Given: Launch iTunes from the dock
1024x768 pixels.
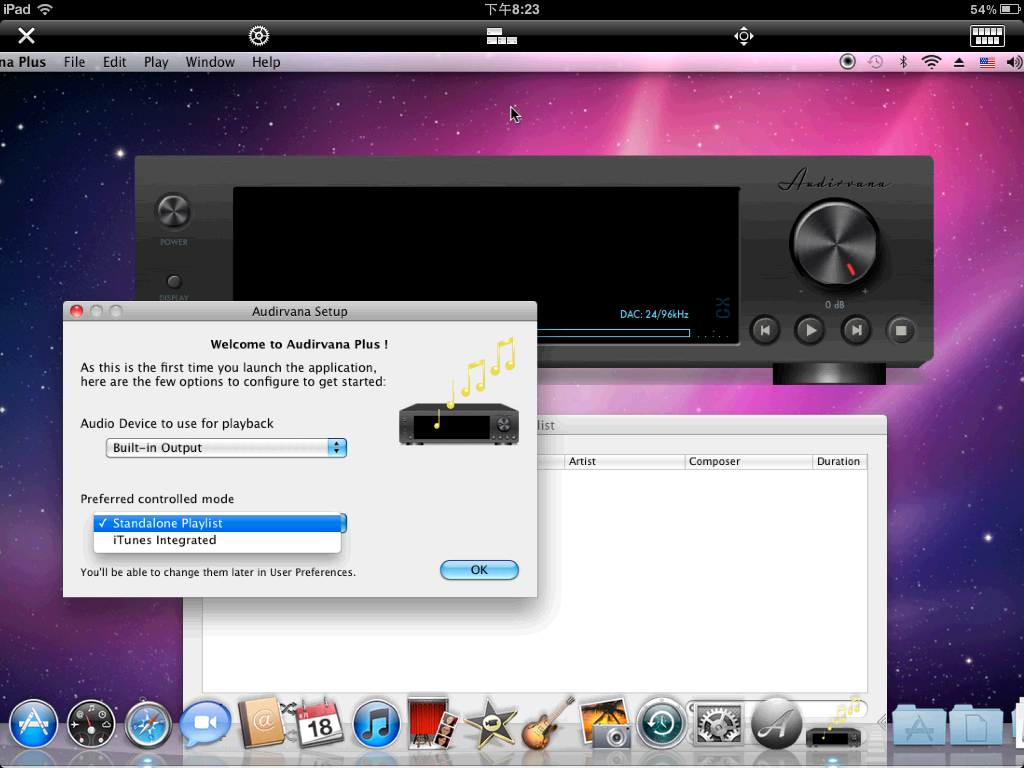Looking at the screenshot, I should tap(376, 724).
